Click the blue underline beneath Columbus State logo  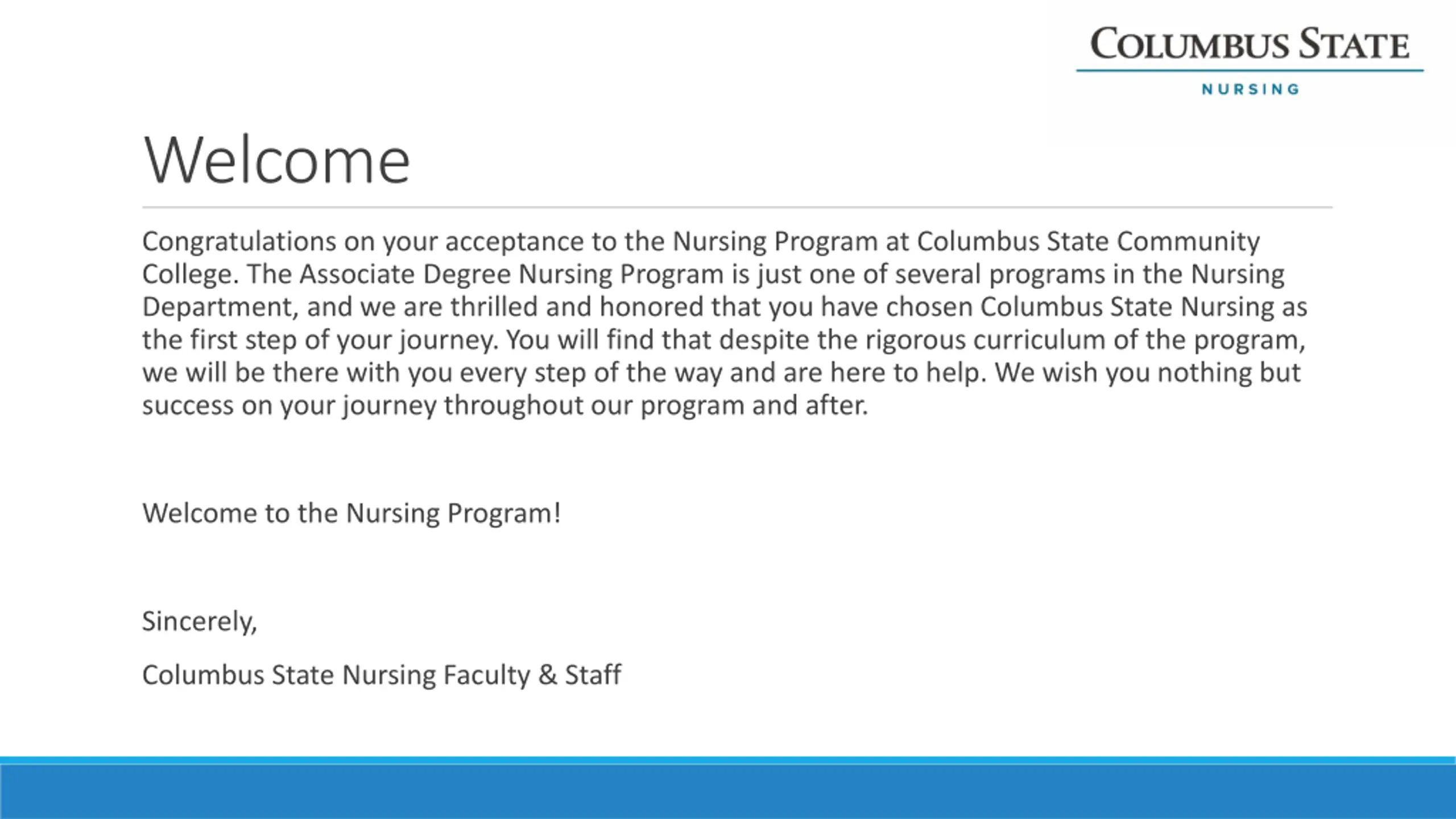pos(1250,71)
